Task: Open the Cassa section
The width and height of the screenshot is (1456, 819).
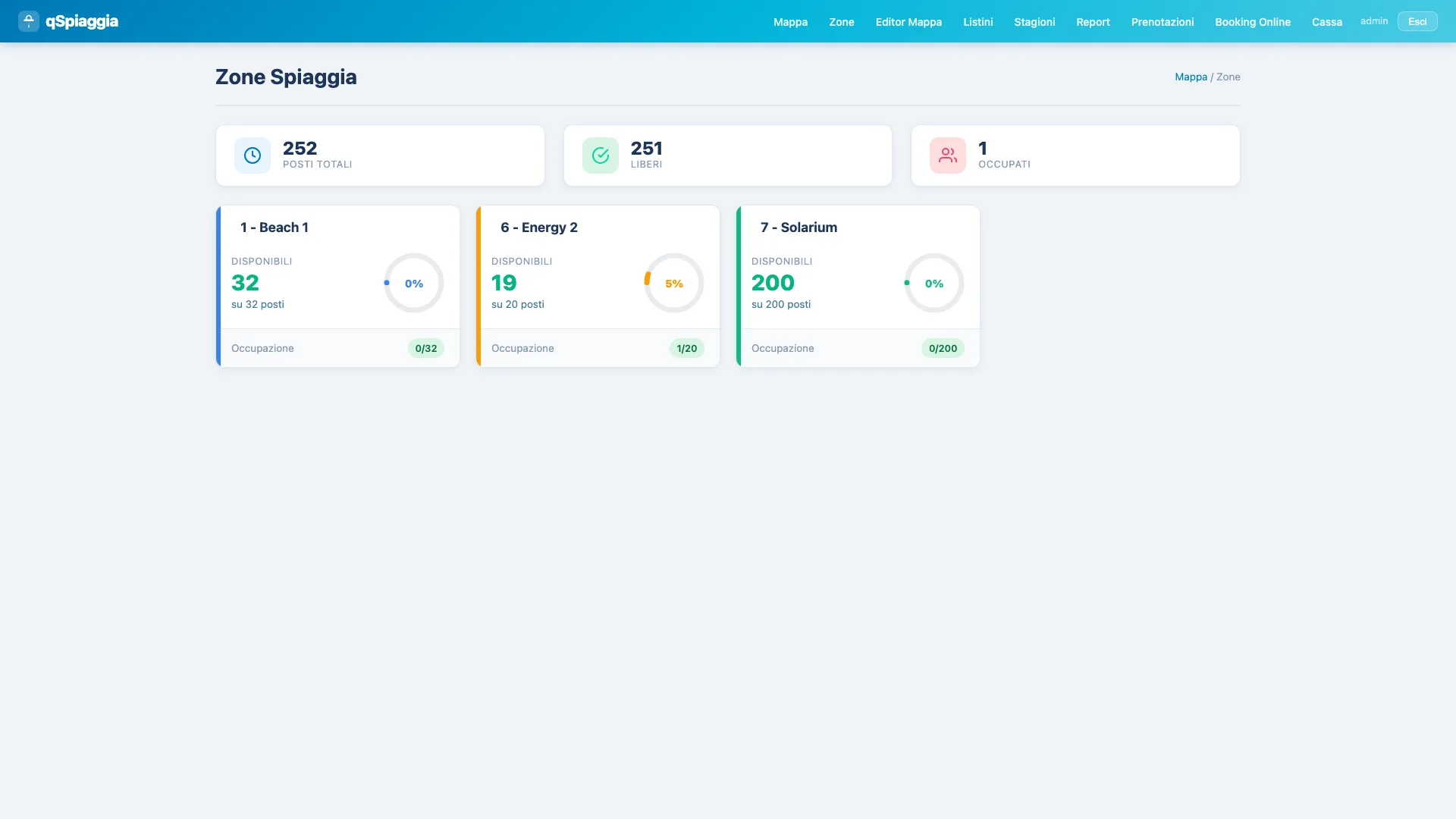Action: [x=1326, y=21]
